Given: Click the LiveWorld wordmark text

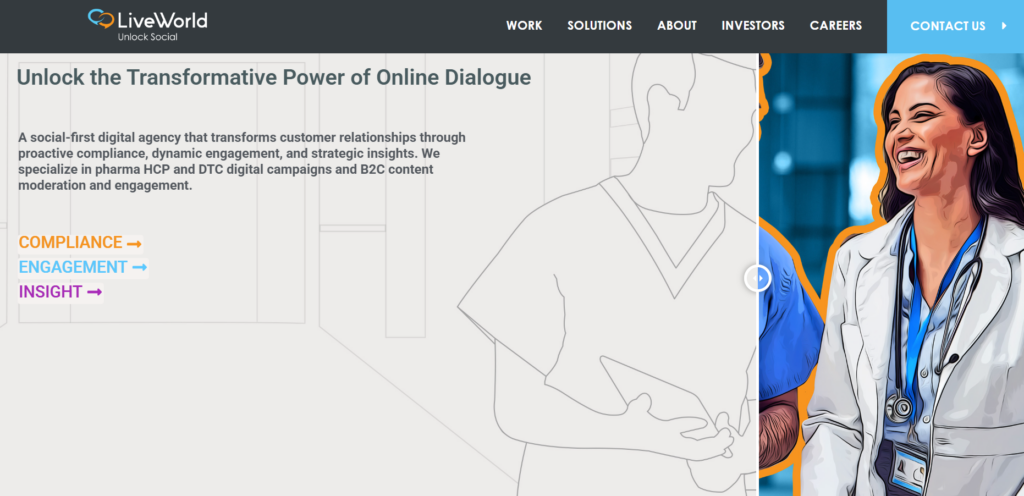Looking at the screenshot, I should tap(163, 20).
